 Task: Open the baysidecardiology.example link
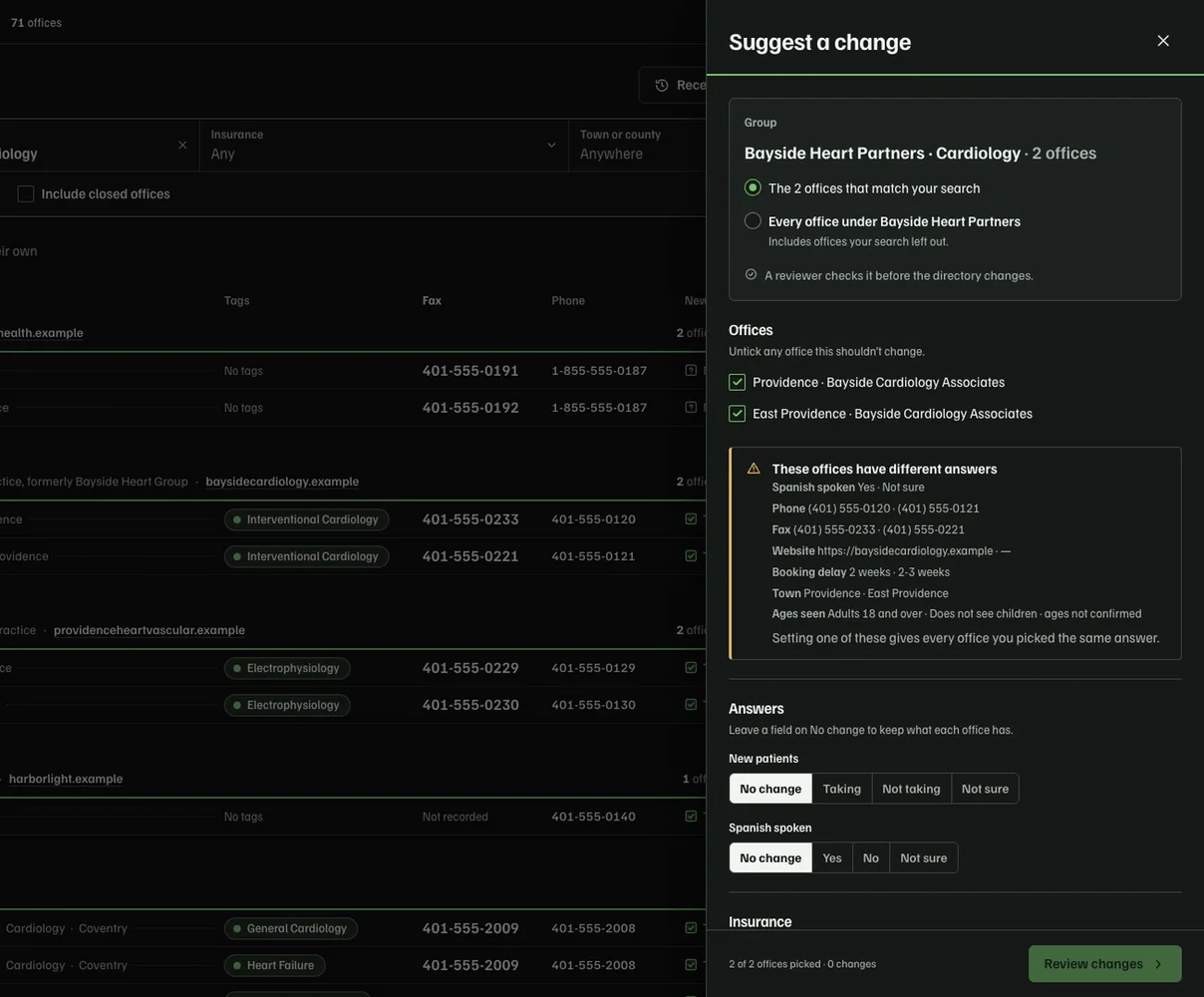282,482
